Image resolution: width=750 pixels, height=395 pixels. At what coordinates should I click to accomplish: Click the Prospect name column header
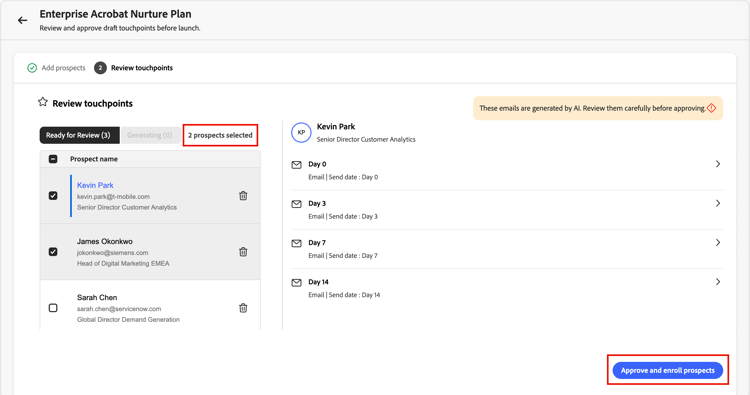click(94, 159)
